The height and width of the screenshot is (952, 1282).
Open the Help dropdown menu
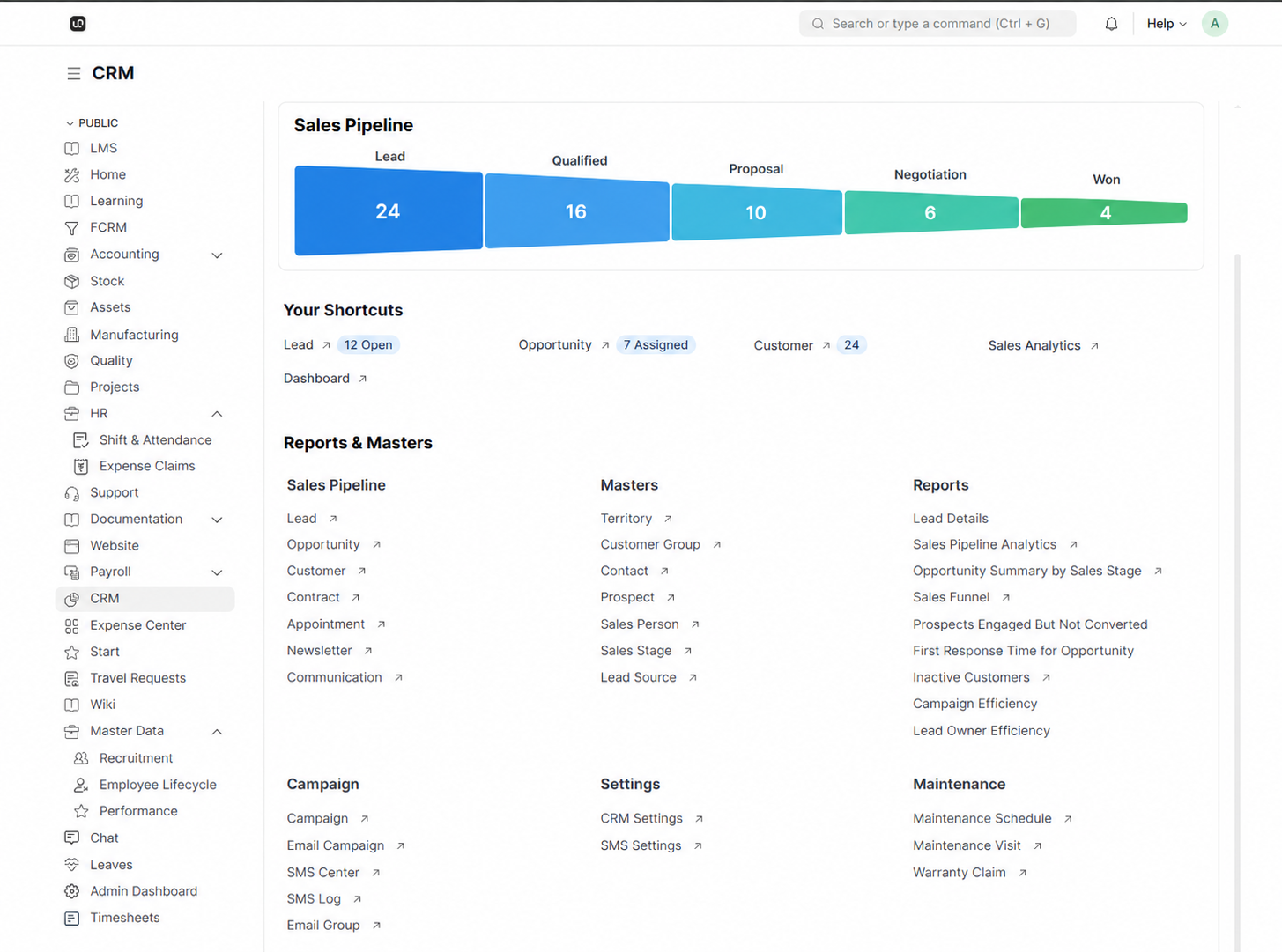pyautogui.click(x=1166, y=24)
